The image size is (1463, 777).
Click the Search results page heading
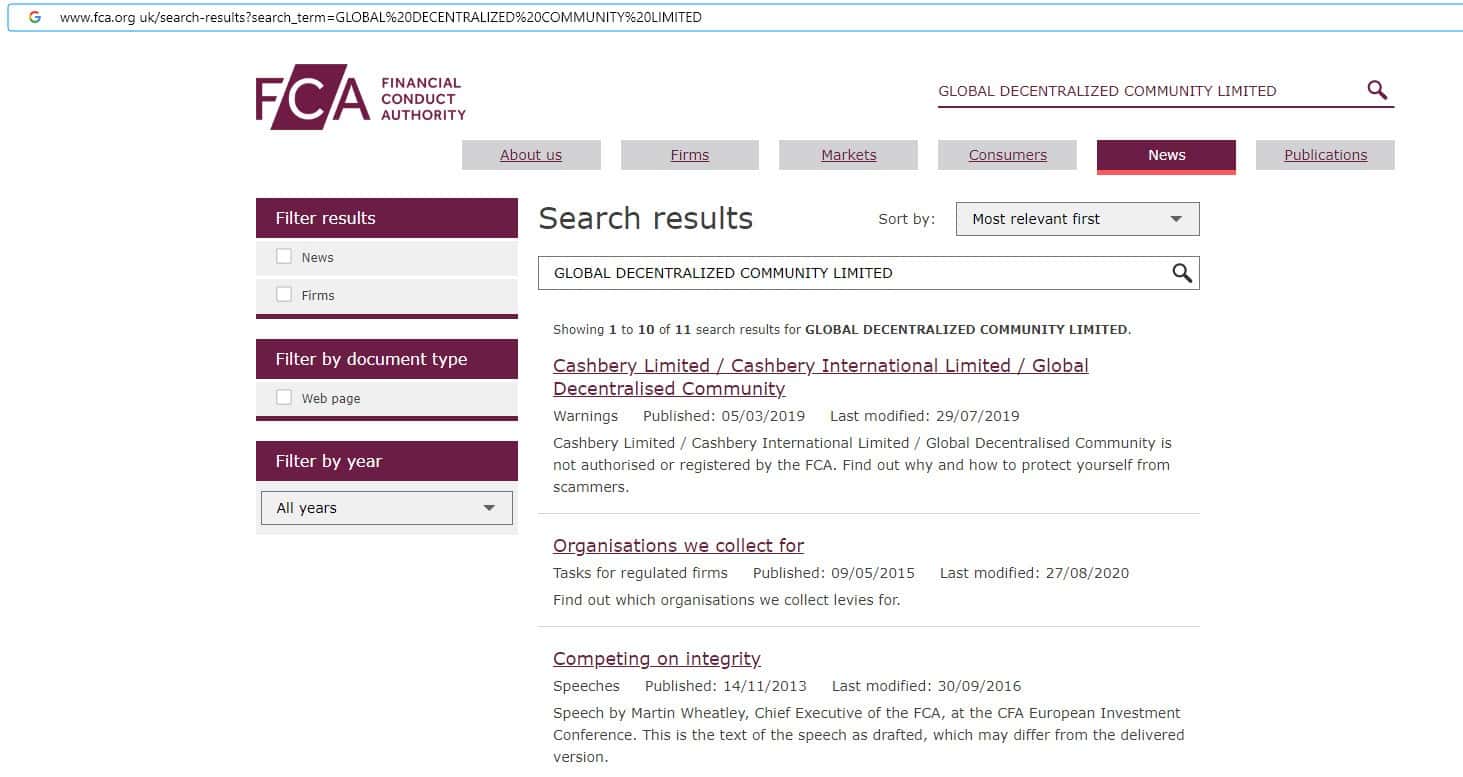[646, 218]
